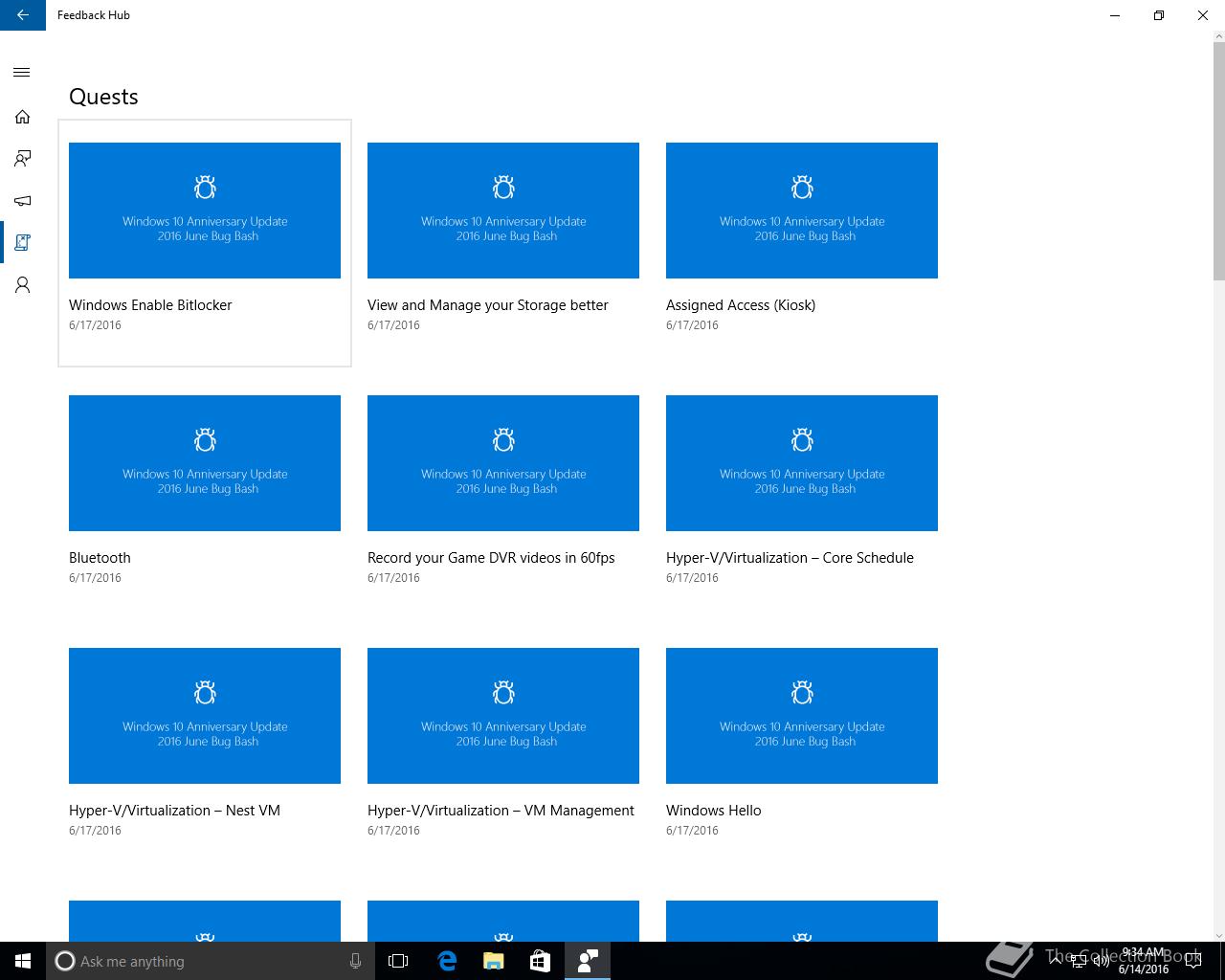
Task: Open File Explorer from the taskbar
Action: tap(493, 961)
